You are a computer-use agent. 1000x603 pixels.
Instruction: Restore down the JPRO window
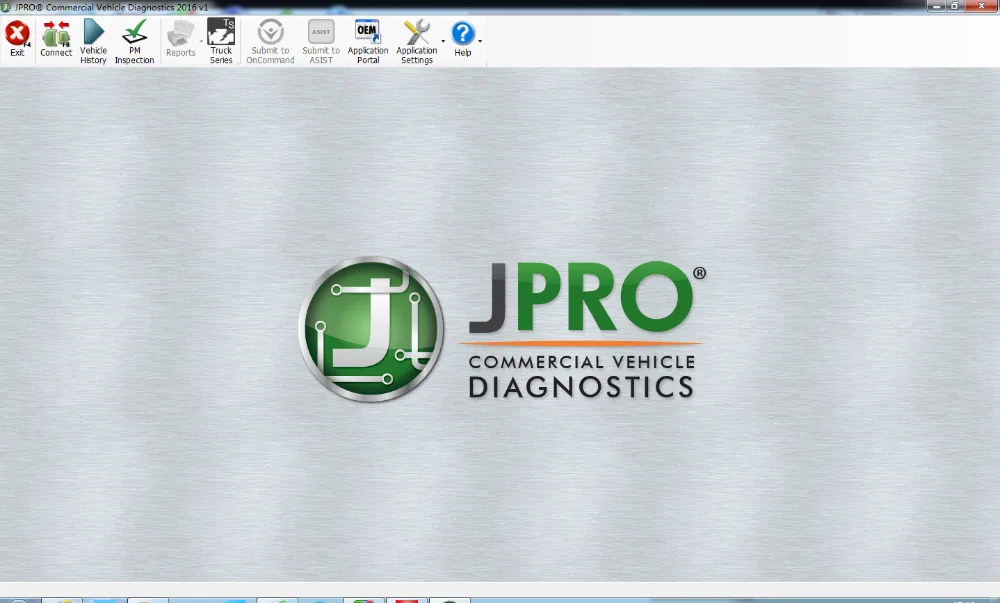point(955,6)
